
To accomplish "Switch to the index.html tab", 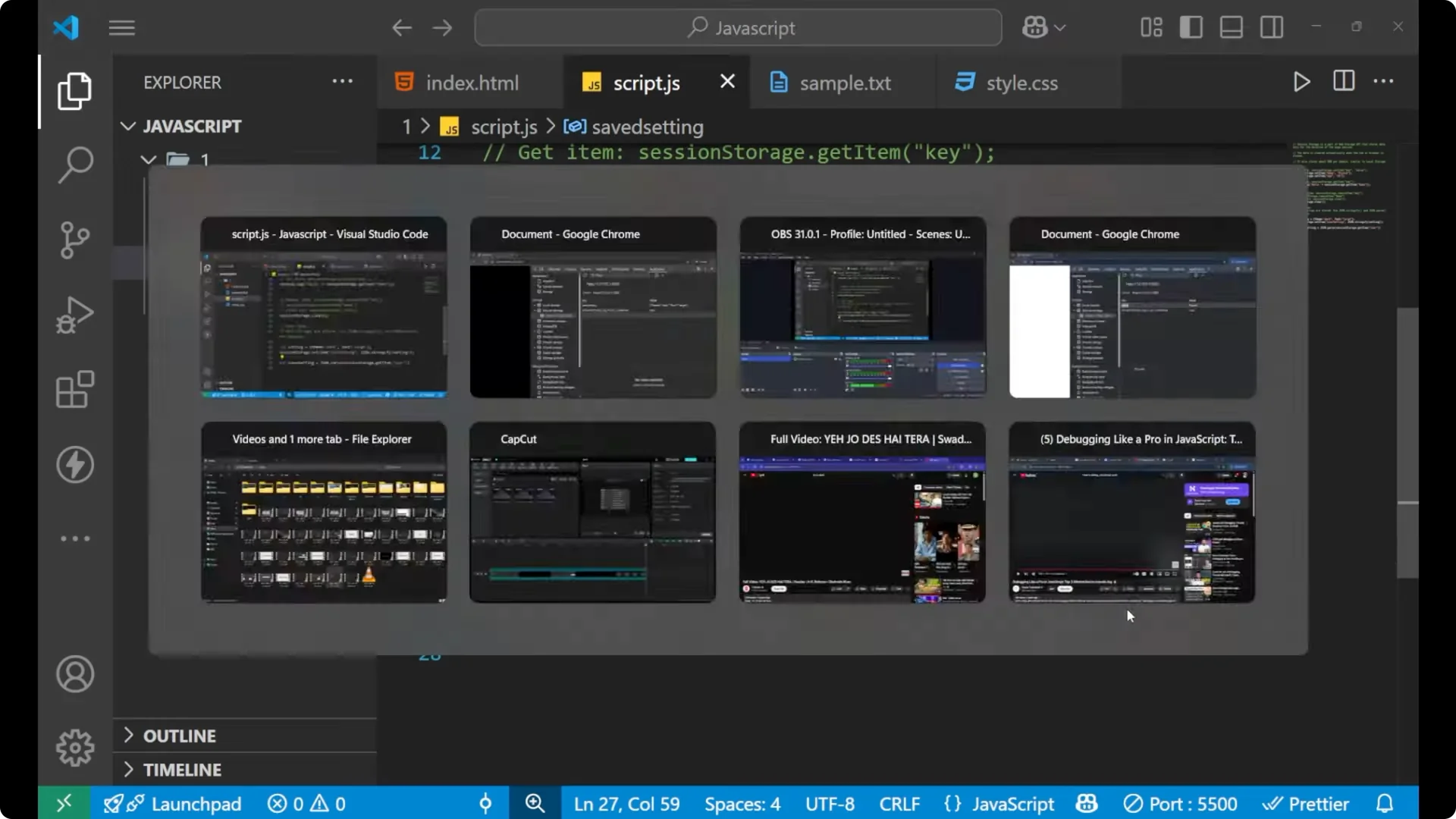I will [x=470, y=83].
